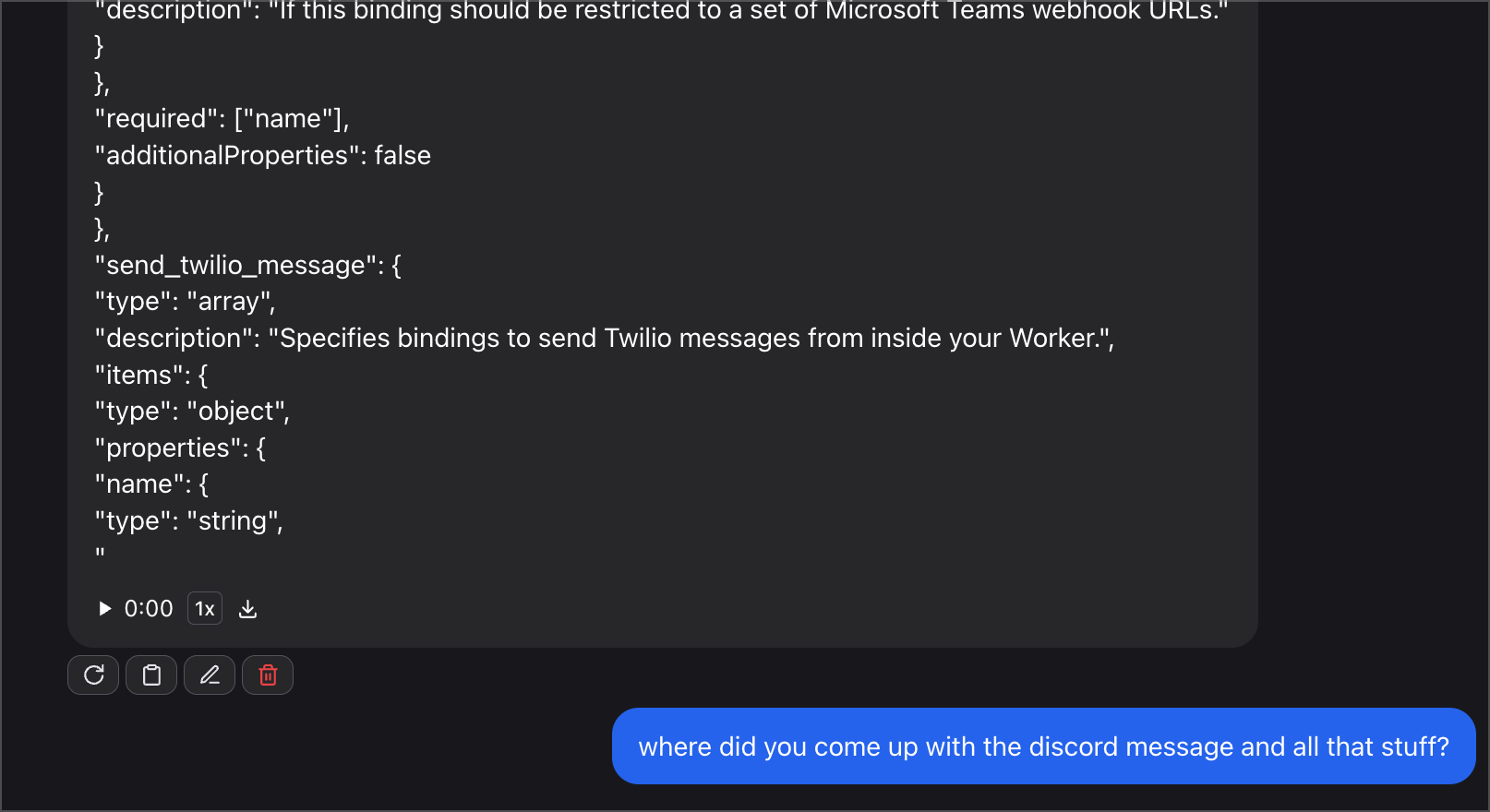Image resolution: width=1490 pixels, height=812 pixels.
Task: Delete the message using the red trash icon
Action: pos(268,675)
